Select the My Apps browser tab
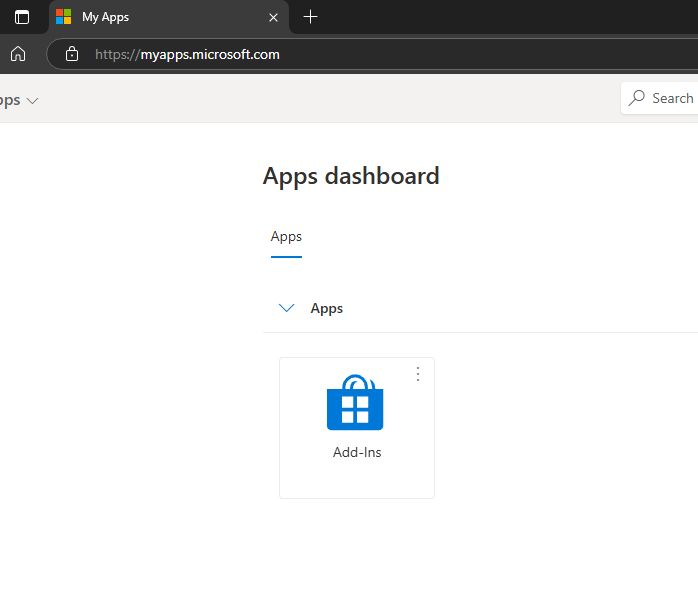 click(169, 17)
